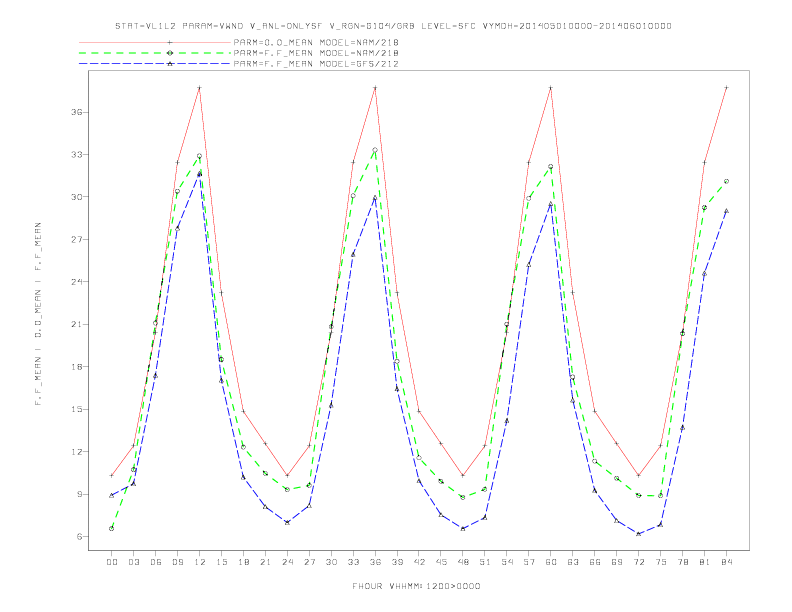Image resolution: width=792 pixels, height=612 pixels.
Task: Click the 21 tick label on vertical axis
Action: 76,324
